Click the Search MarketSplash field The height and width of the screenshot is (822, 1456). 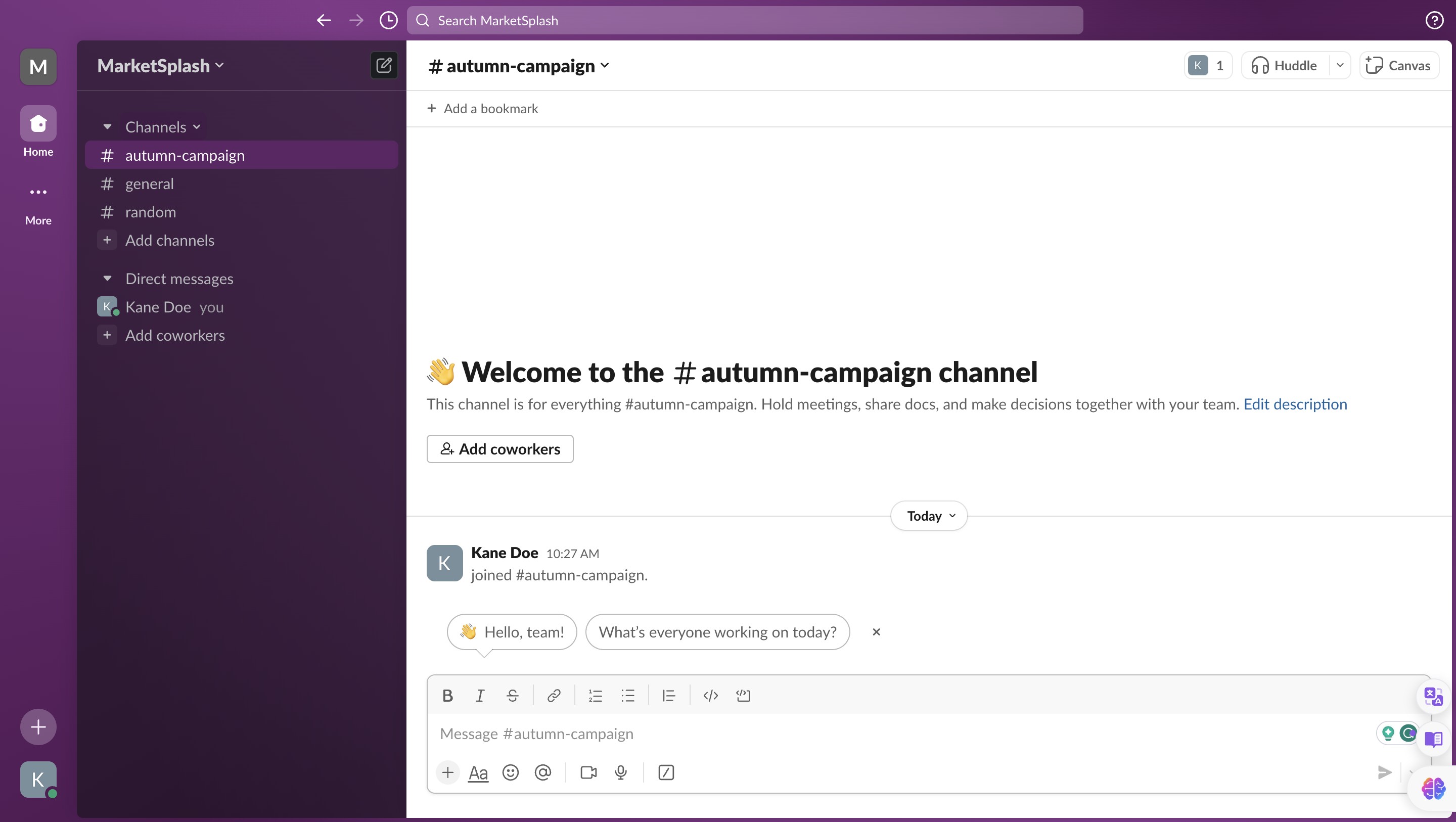[x=744, y=20]
